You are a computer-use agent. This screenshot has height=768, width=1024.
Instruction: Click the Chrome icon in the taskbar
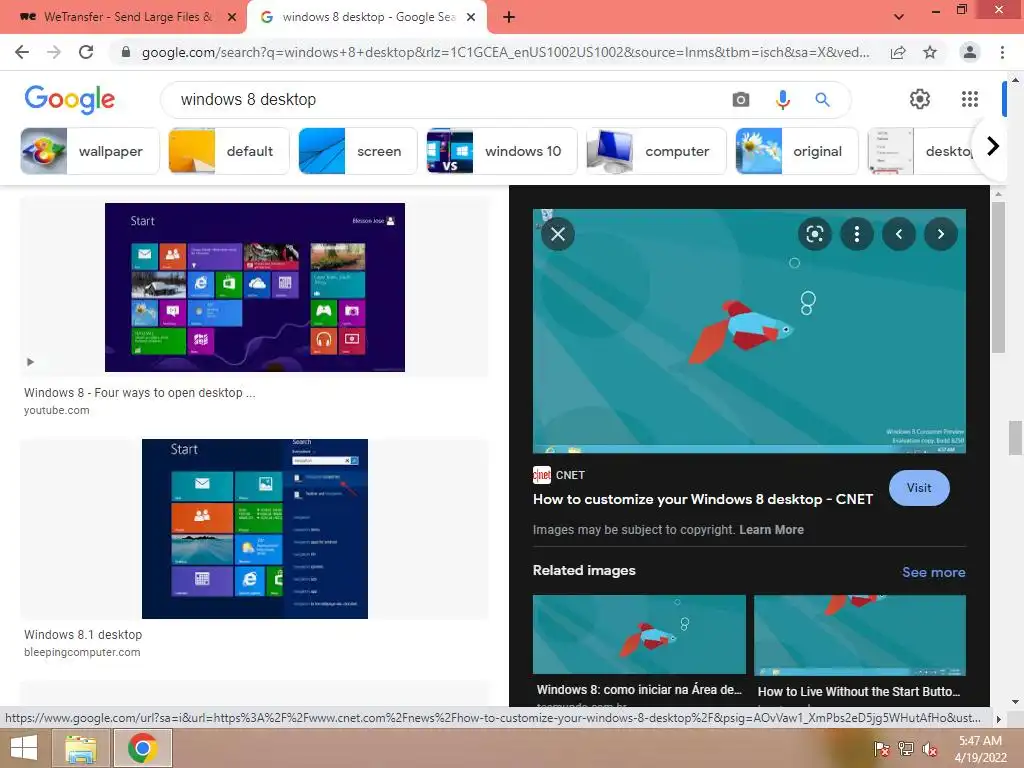[142, 748]
